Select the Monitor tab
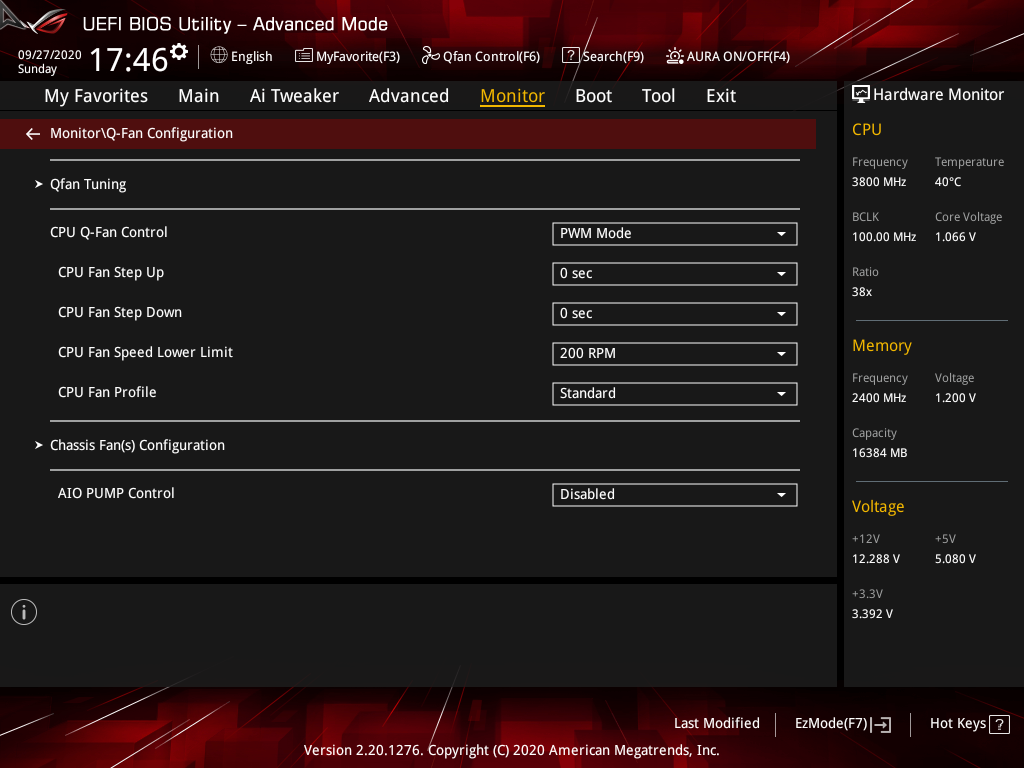This screenshot has width=1024, height=768. 513,96
